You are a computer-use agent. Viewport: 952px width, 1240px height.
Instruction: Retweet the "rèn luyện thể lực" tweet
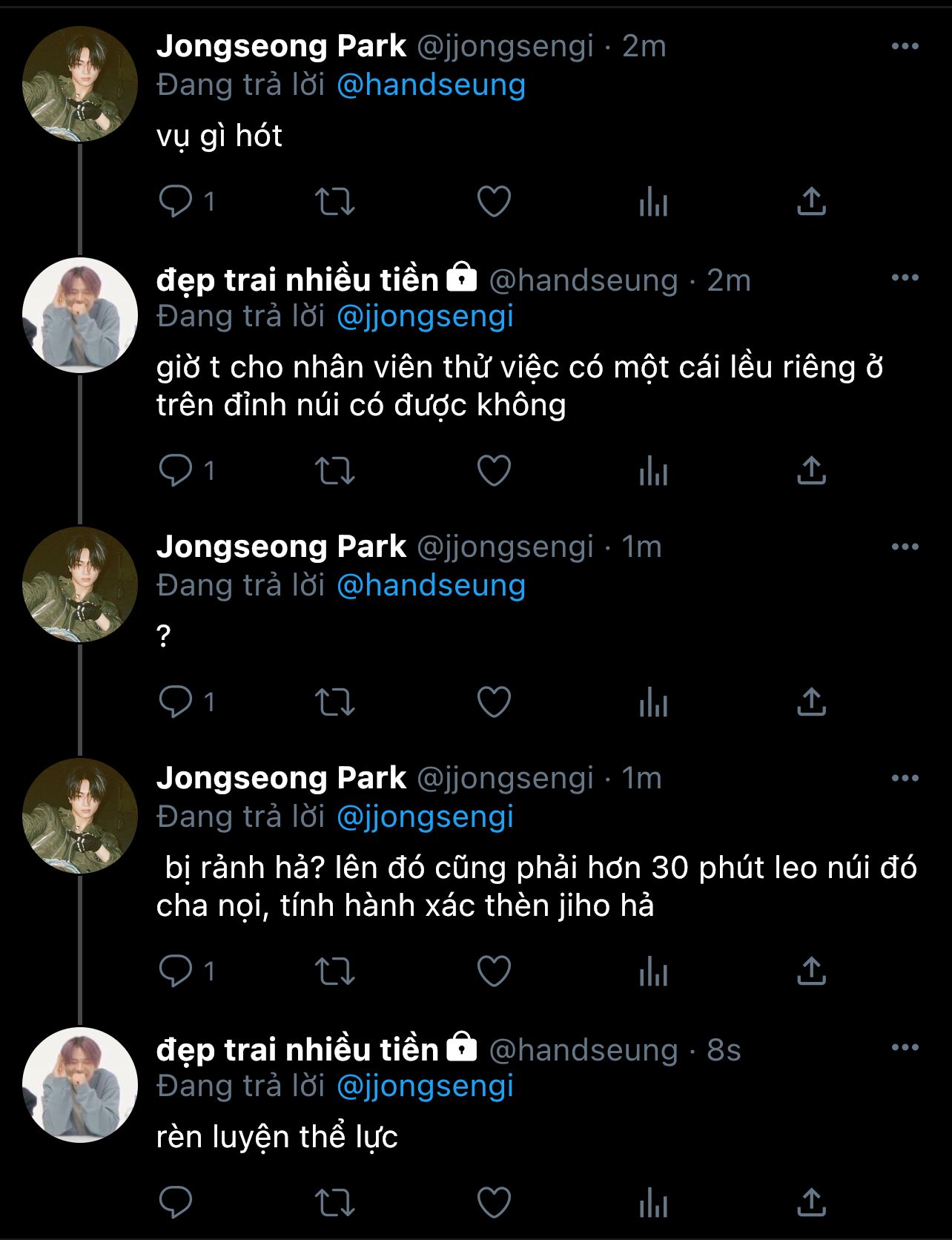point(335,1203)
